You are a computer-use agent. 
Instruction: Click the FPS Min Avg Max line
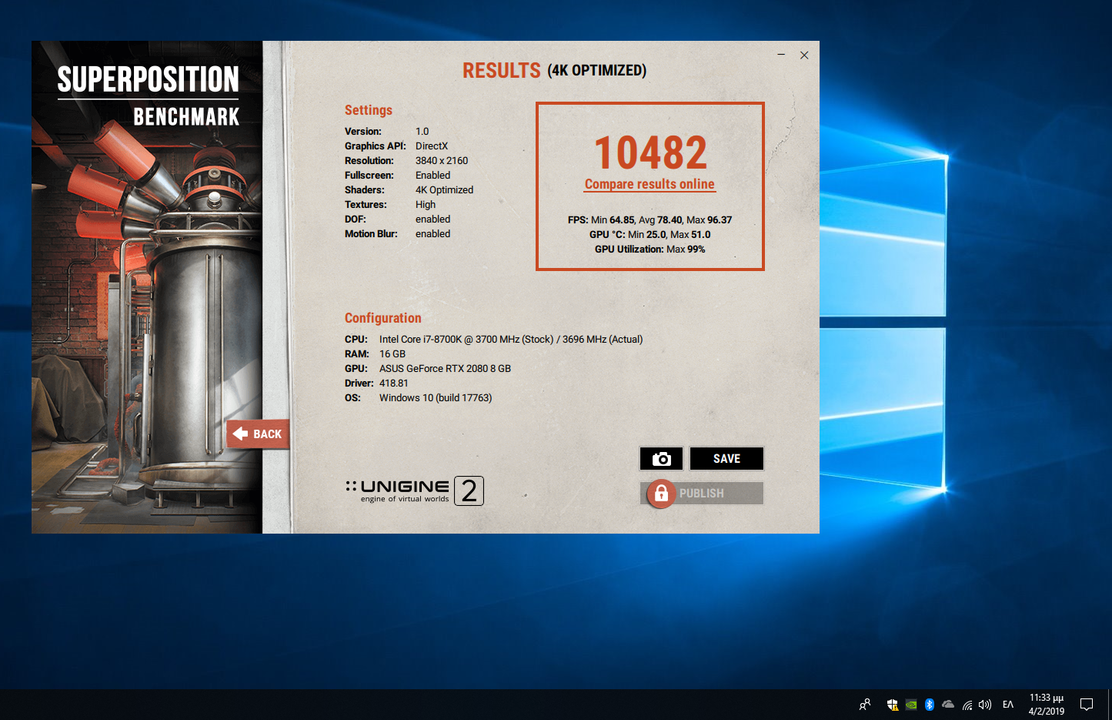[x=650, y=220]
